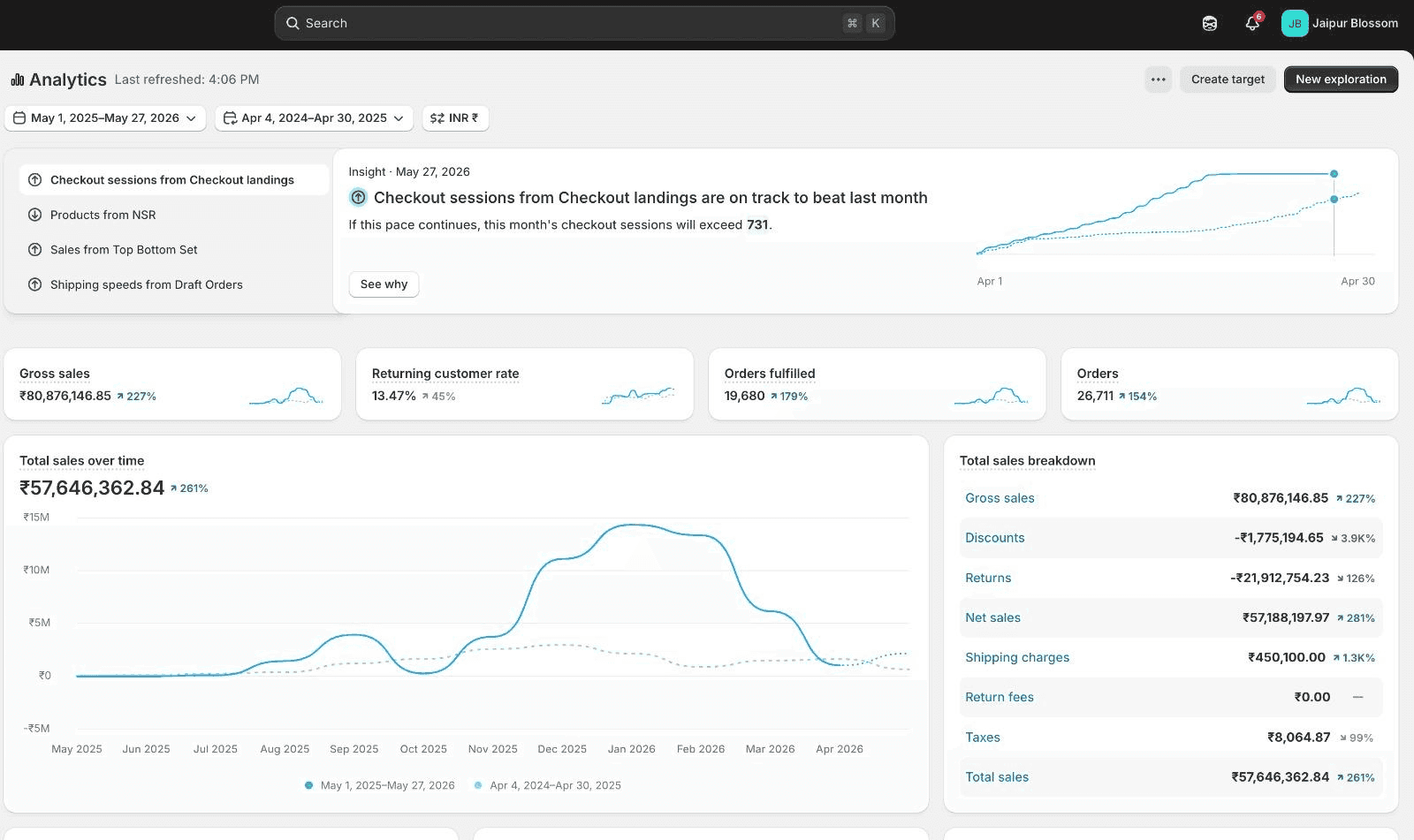
Task: Click the Last refreshed: 4:06 PM text
Action: click(x=186, y=79)
